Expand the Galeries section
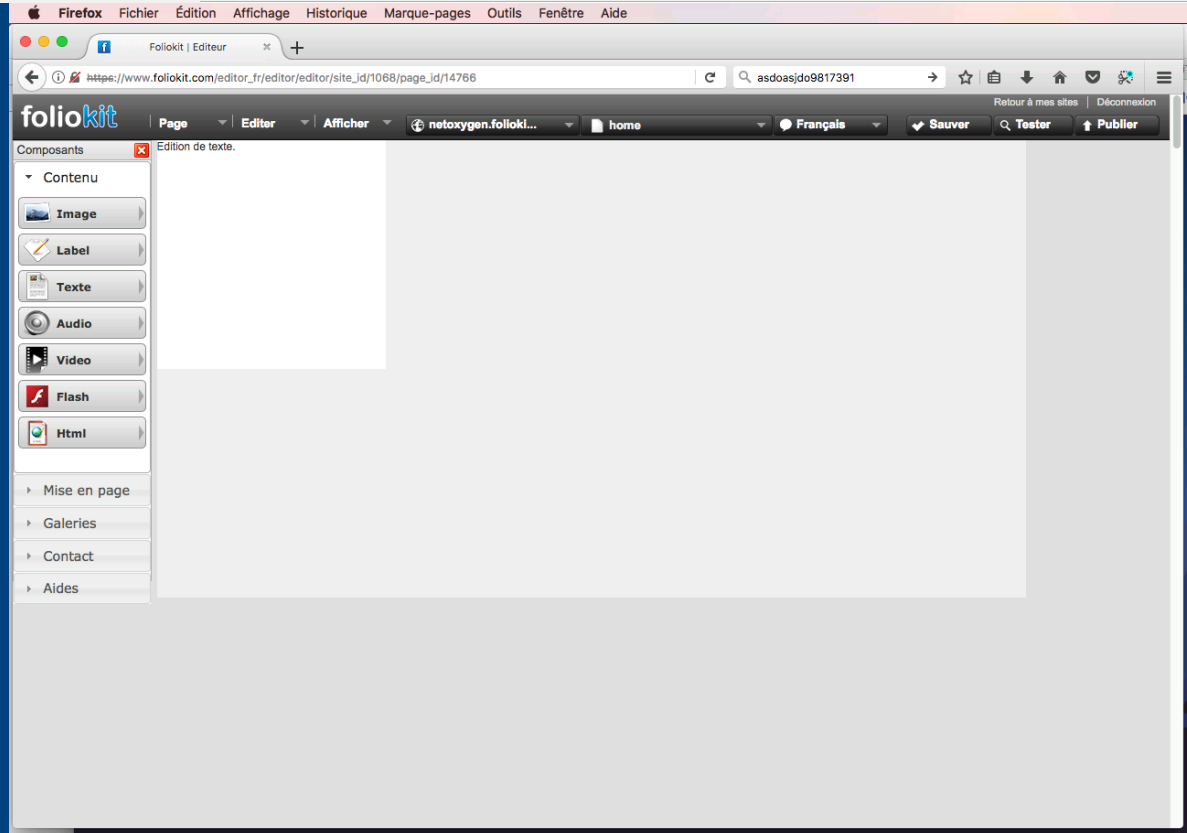This screenshot has width=1187, height=833. click(69, 523)
